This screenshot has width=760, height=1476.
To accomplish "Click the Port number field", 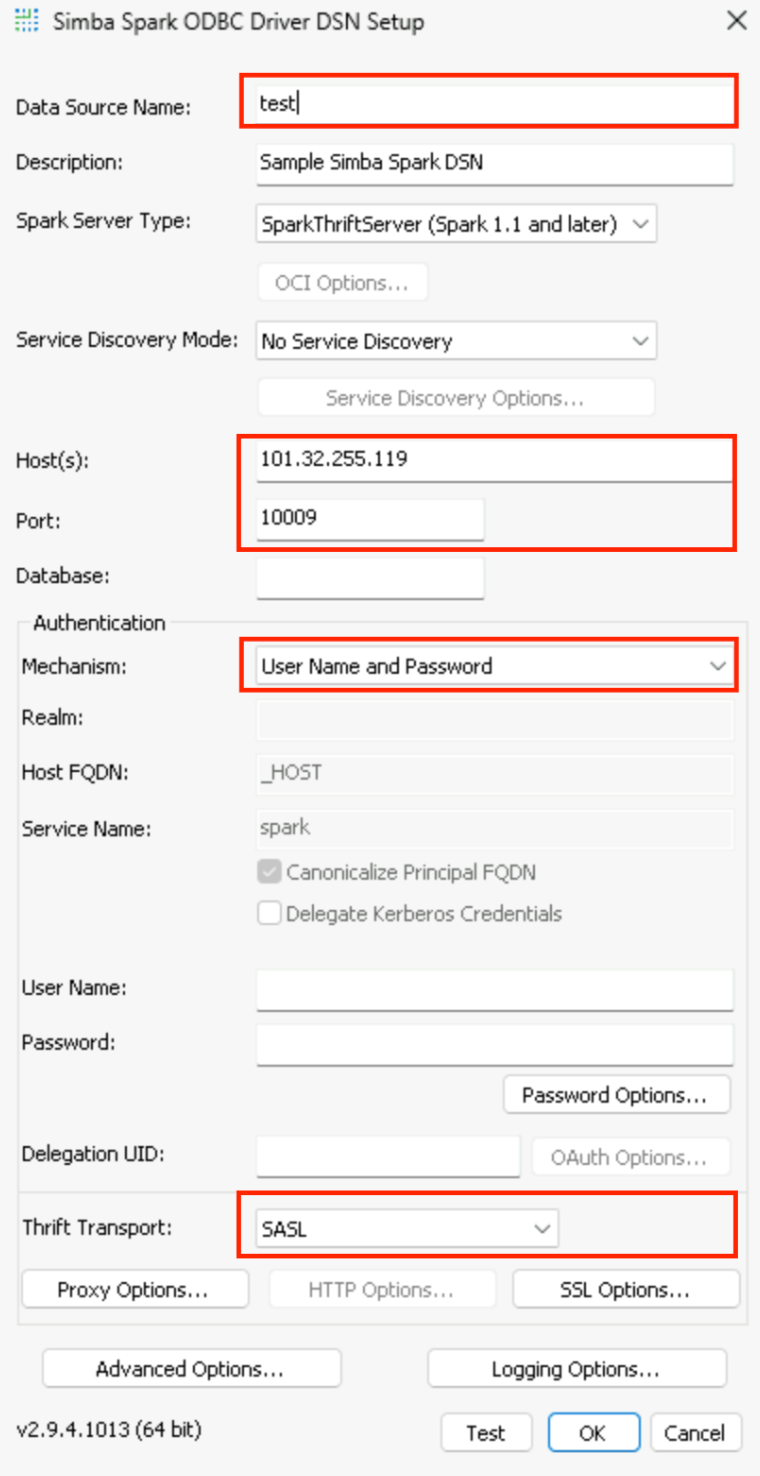I will 370,518.
